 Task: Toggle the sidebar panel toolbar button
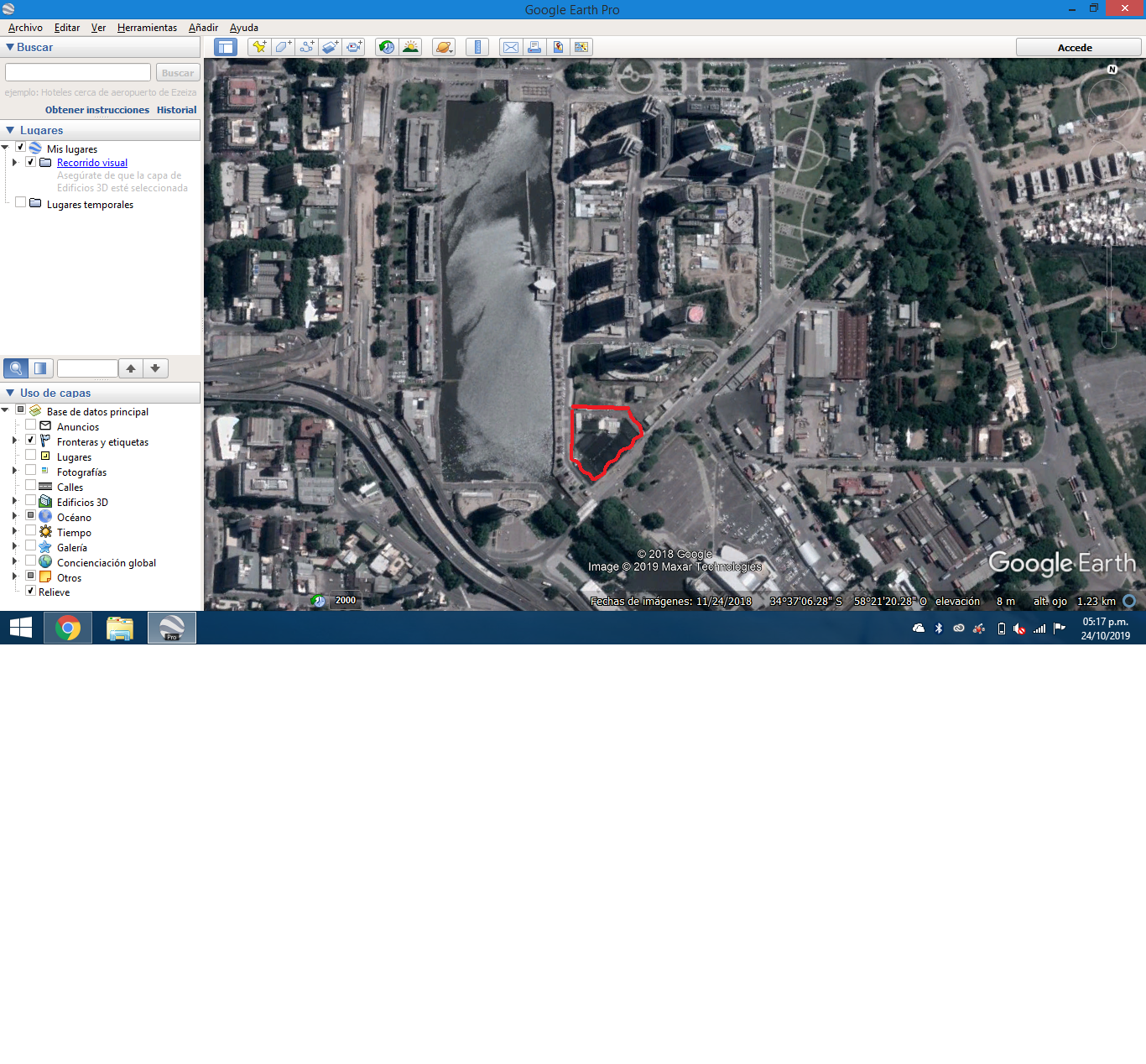[226, 47]
